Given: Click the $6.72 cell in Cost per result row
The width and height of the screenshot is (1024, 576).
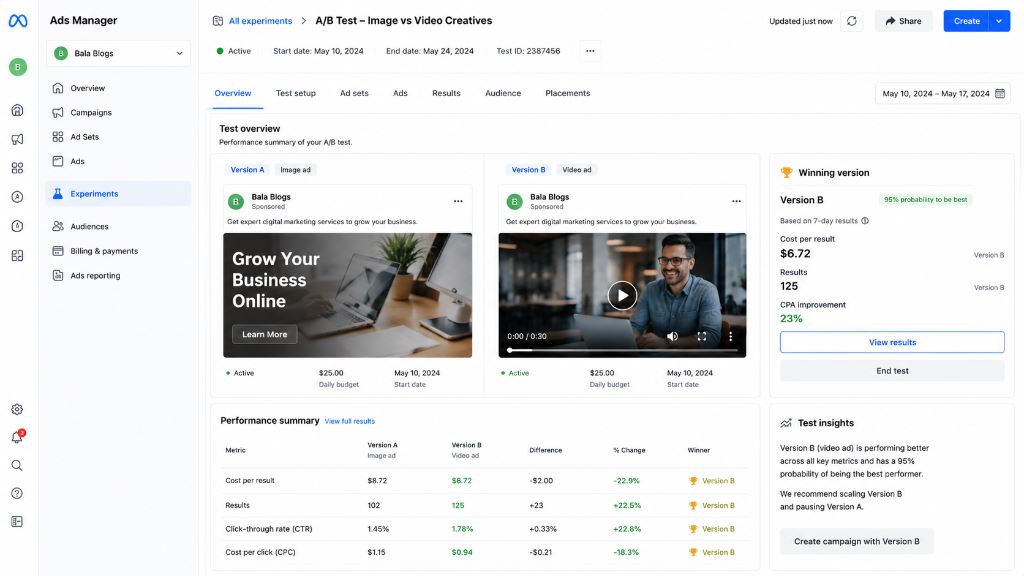Looking at the screenshot, I should pyautogui.click(x=462, y=481).
